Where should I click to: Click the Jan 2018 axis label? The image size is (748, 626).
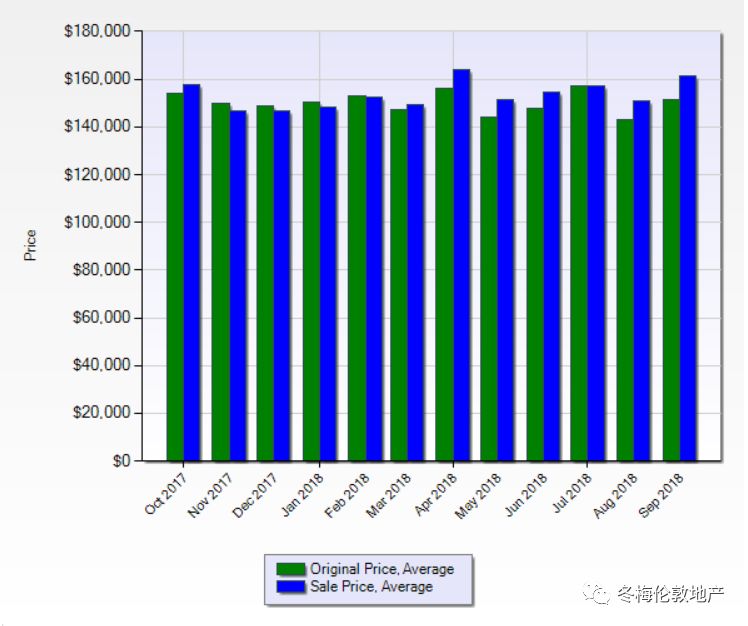[x=302, y=494]
